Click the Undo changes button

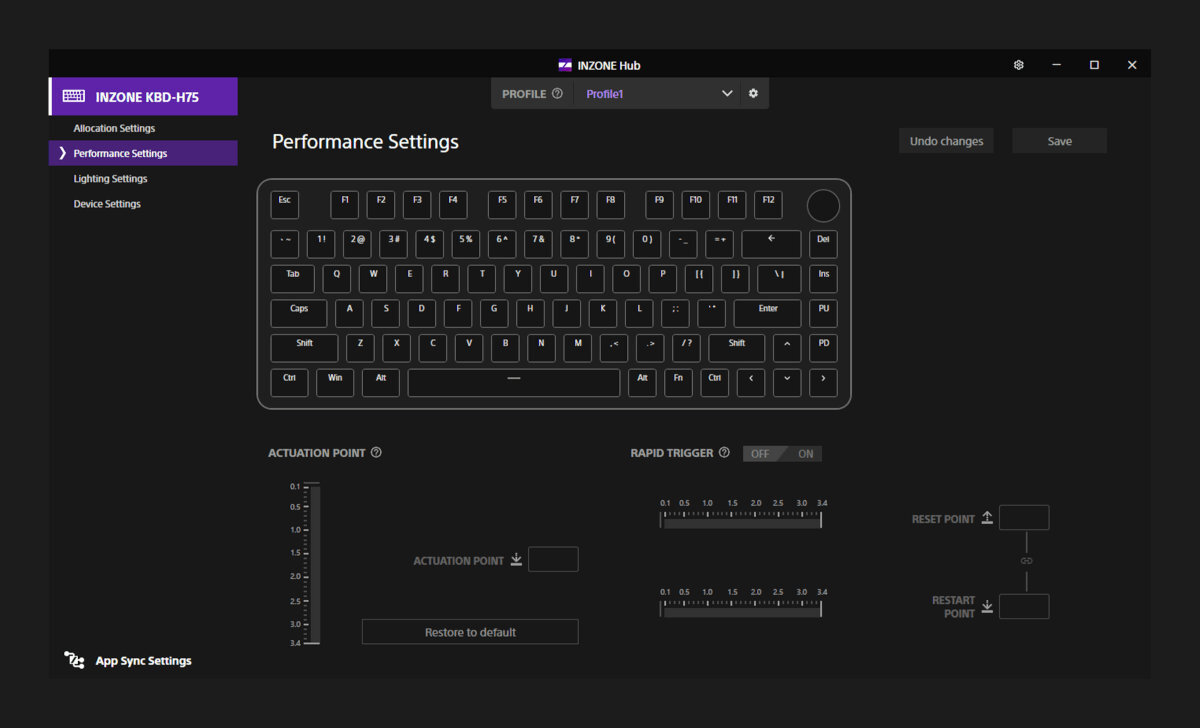point(945,140)
